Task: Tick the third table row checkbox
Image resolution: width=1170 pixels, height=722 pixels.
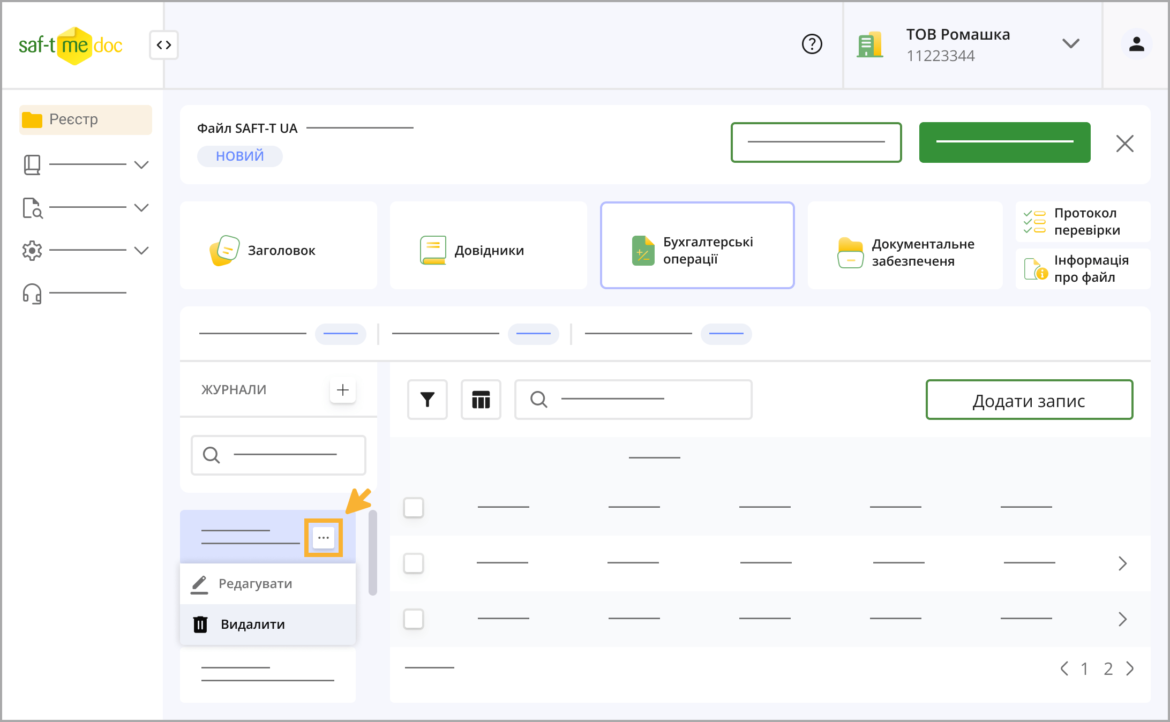Action: click(413, 619)
